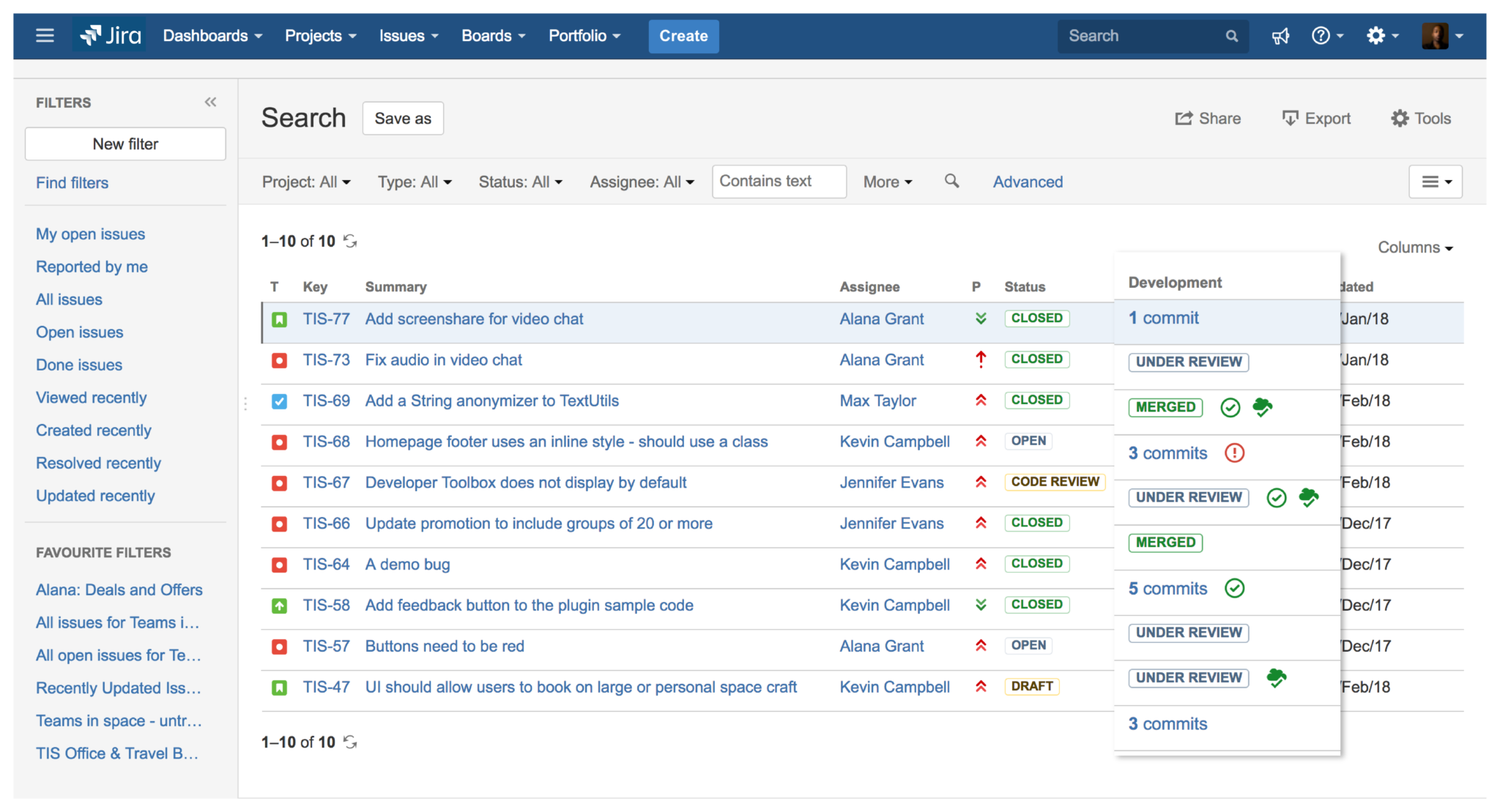This screenshot has height=812, width=1500.
Task: Click the refresh icon beside top results count
Action: [351, 241]
